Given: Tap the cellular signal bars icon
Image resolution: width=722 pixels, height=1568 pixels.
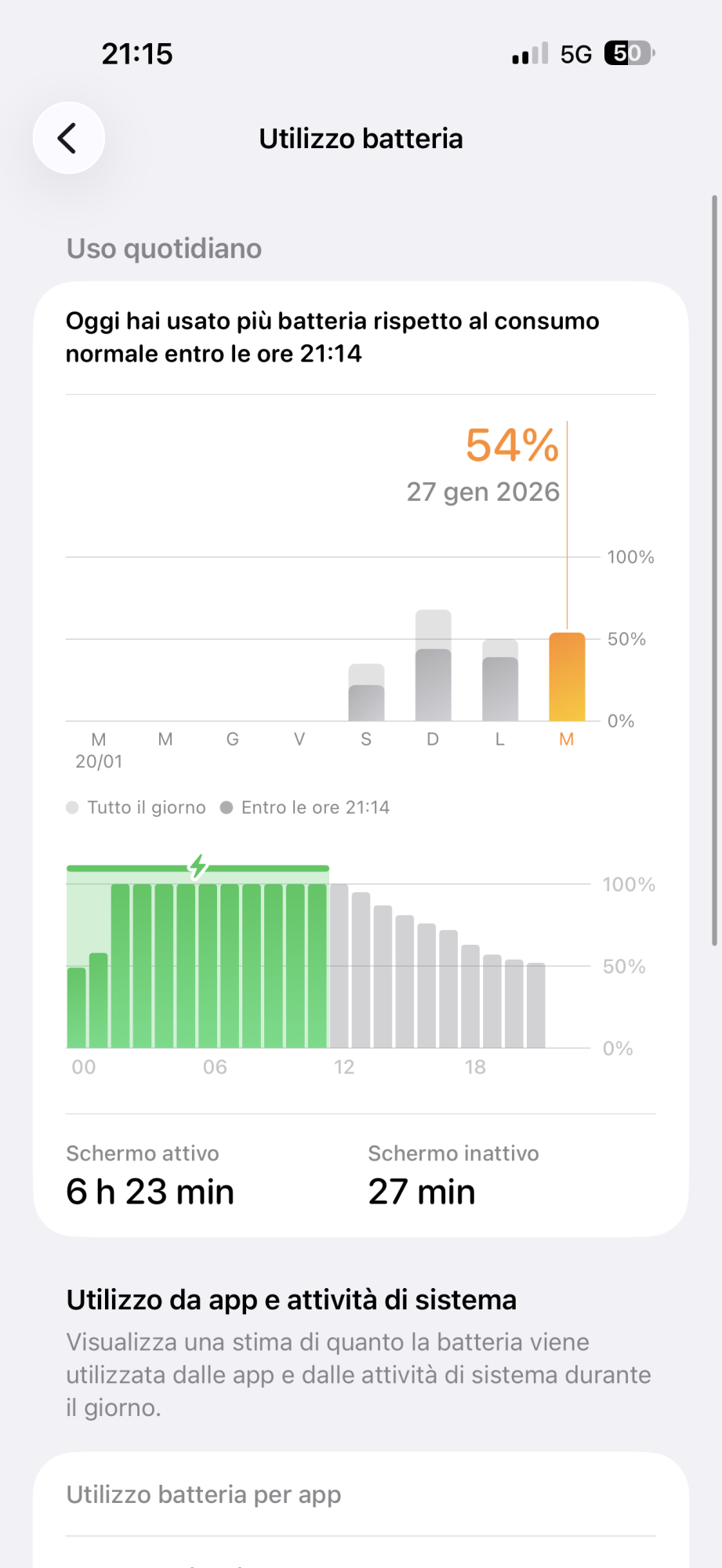Looking at the screenshot, I should tap(530, 53).
